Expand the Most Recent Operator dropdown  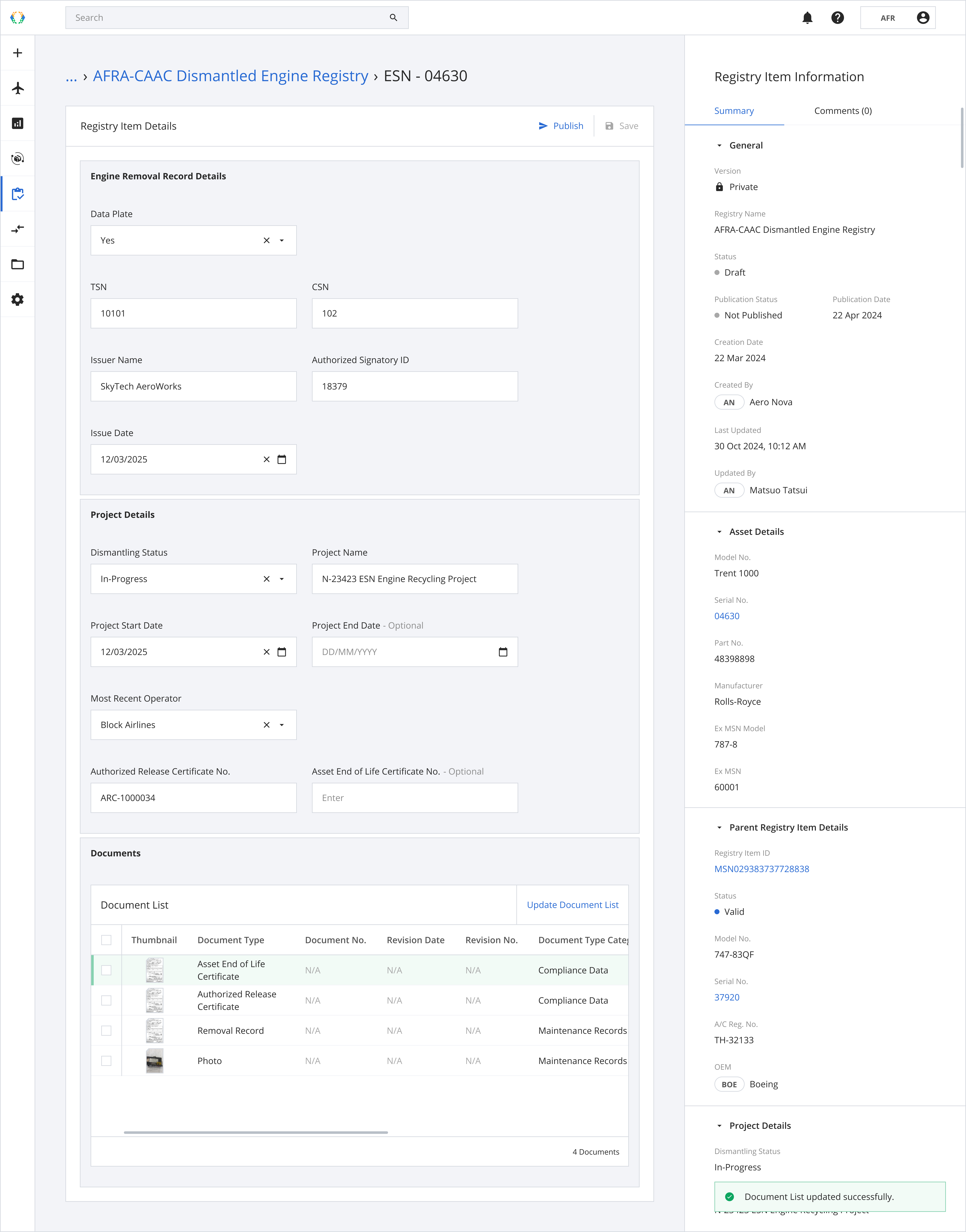pos(282,725)
